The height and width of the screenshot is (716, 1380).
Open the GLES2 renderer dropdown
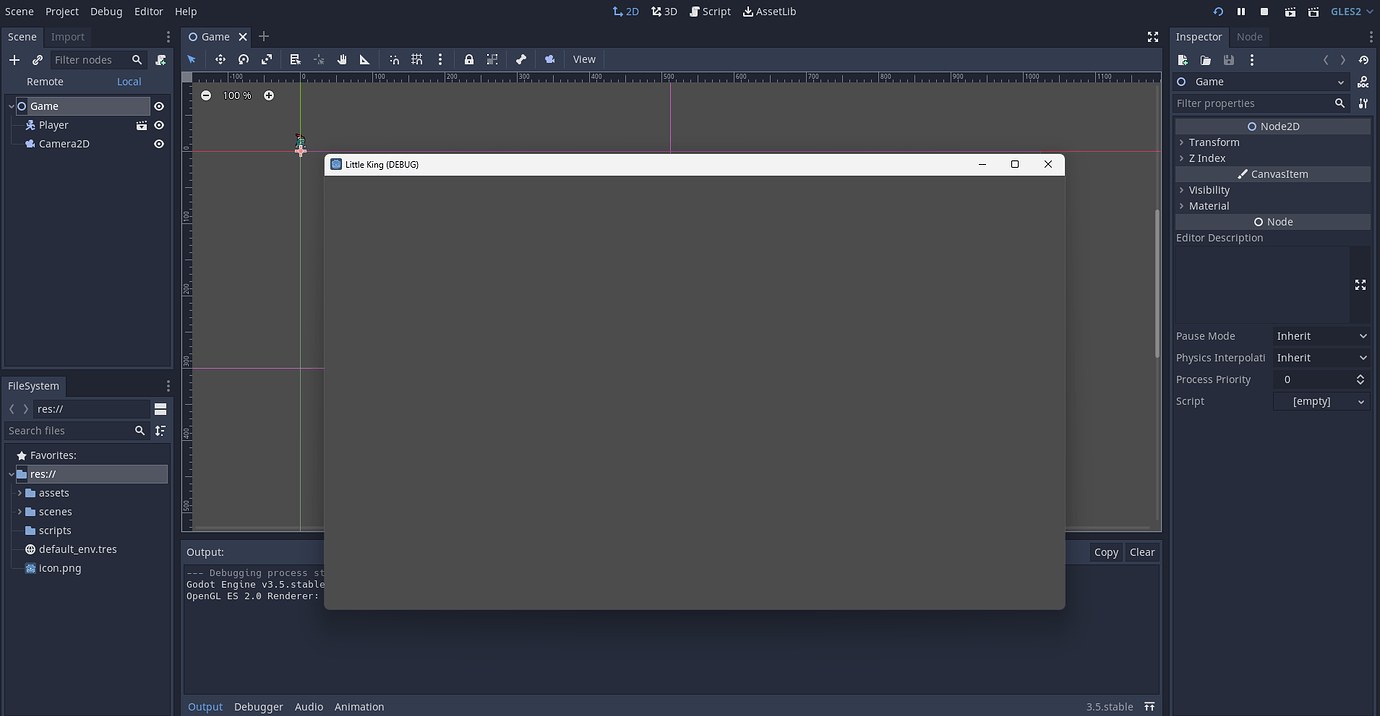click(1347, 11)
